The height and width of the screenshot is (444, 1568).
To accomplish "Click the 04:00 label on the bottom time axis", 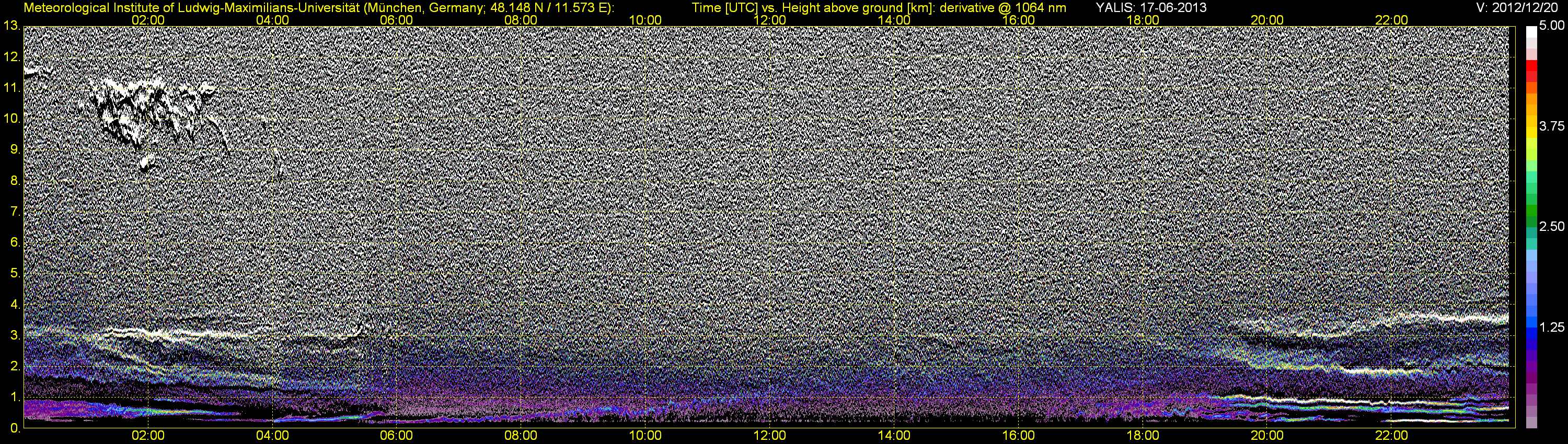I will coord(272,436).
